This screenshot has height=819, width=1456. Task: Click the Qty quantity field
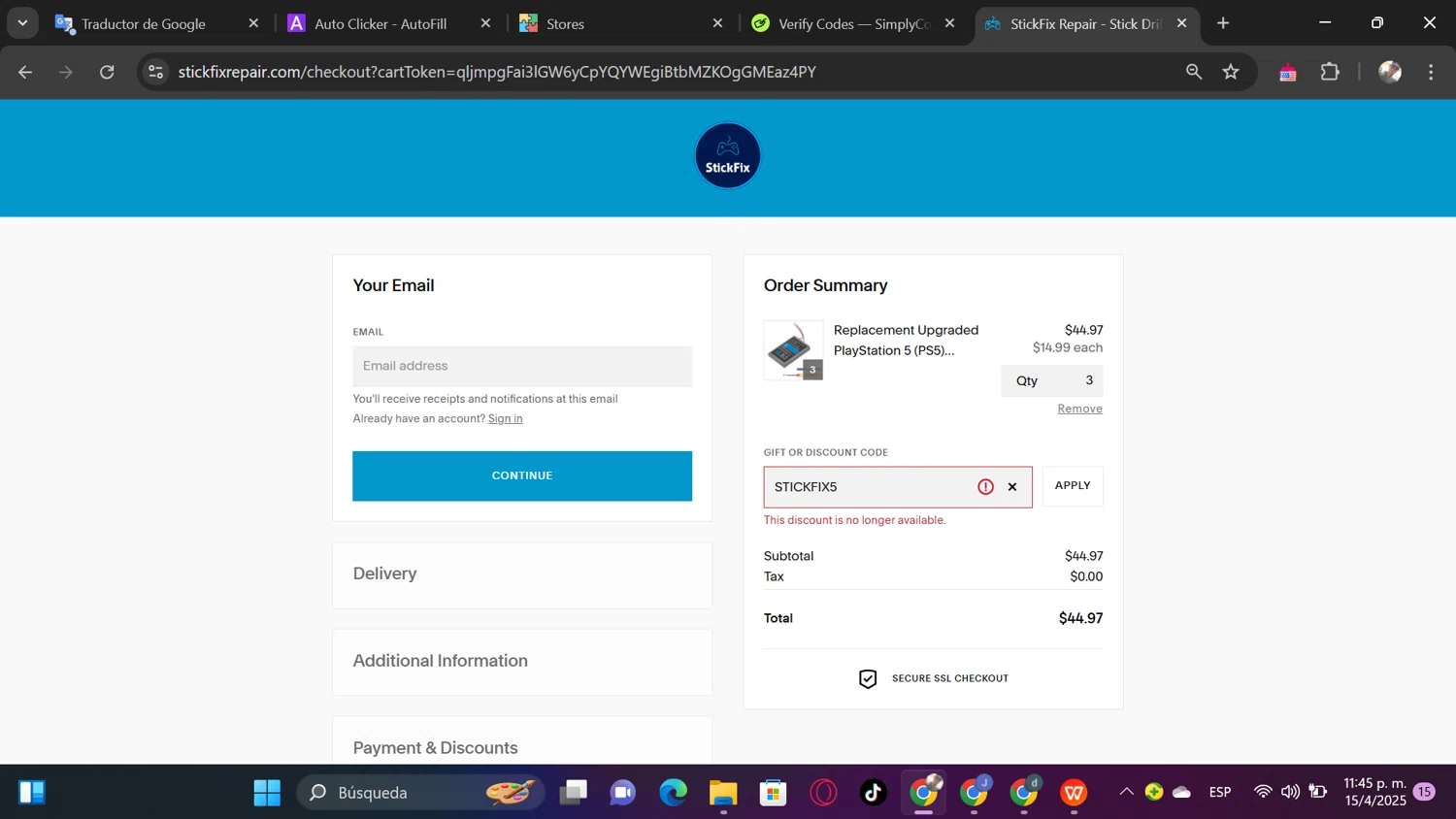click(x=1052, y=380)
